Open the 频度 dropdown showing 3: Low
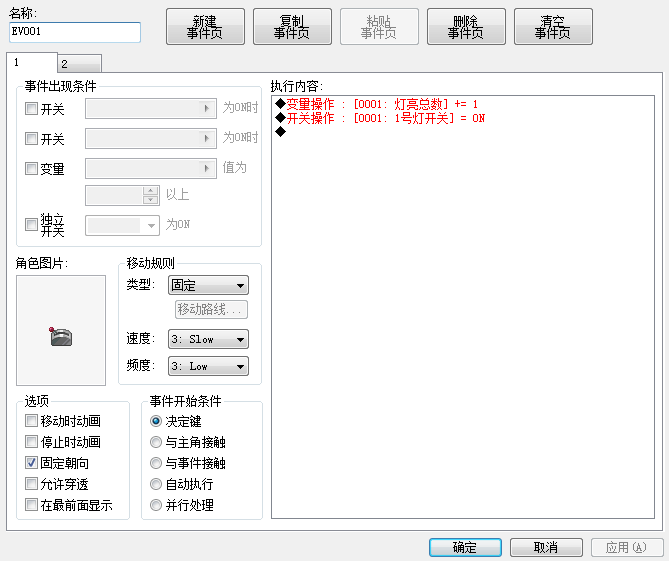 pyautogui.click(x=208, y=366)
